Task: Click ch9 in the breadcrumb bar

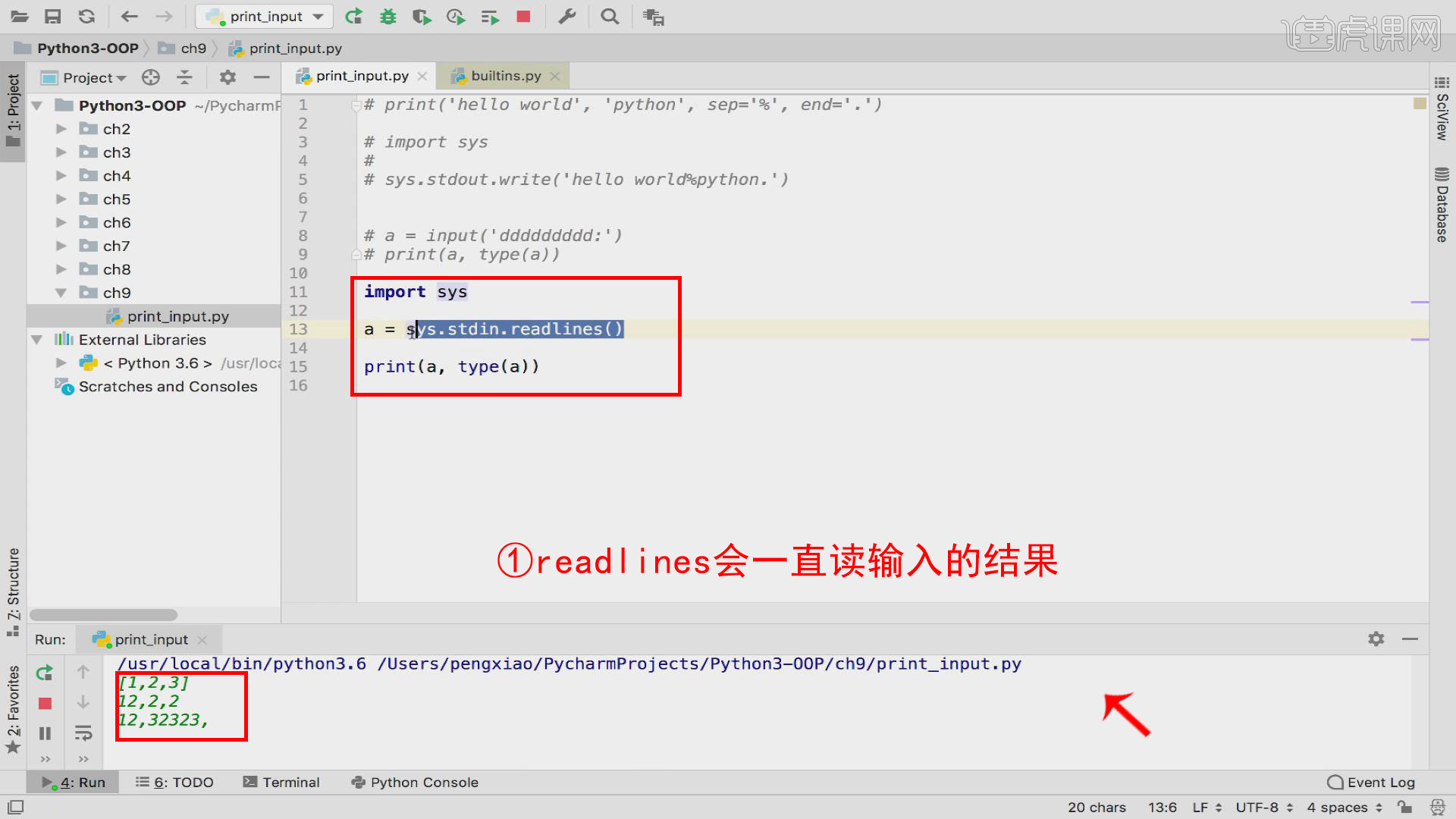Action: [193, 48]
